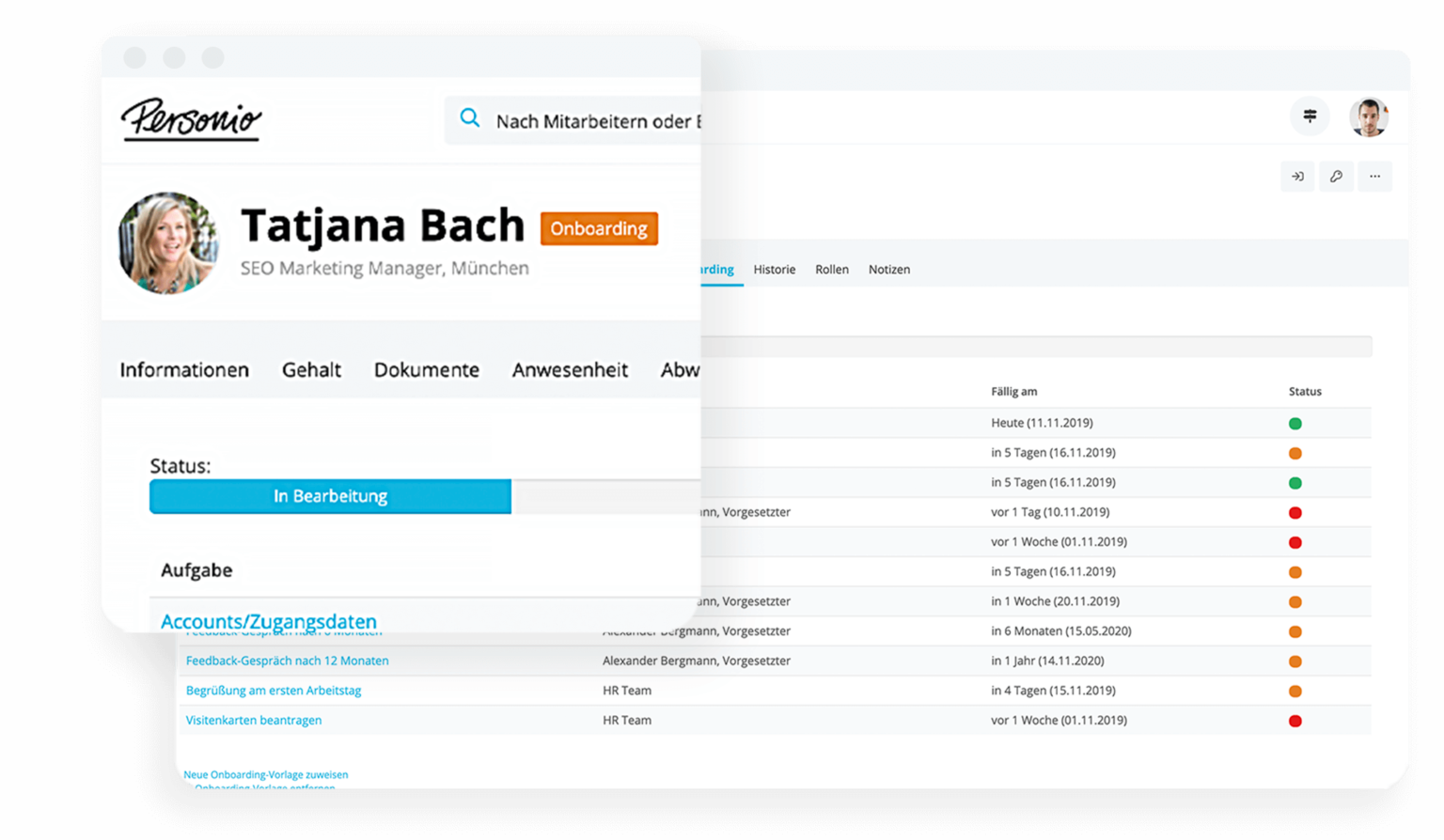The image size is (1444, 840).
Task: Click the user avatar in the top-right corner
Action: [1370, 116]
